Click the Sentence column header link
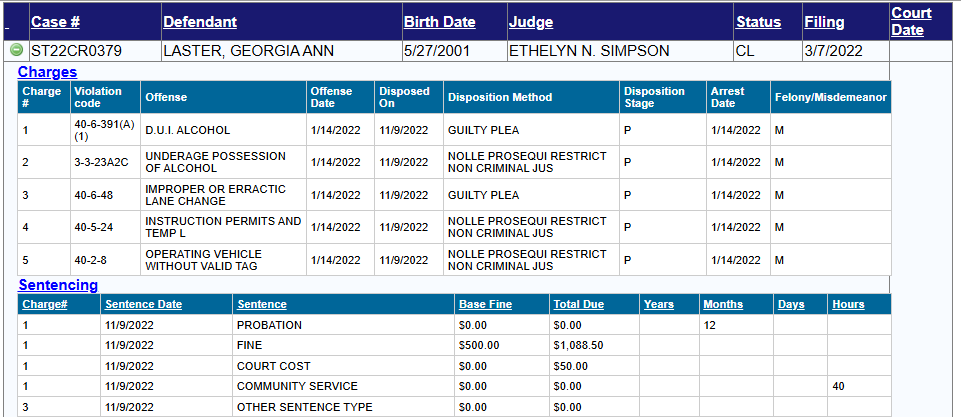This screenshot has width=961, height=417. click(261, 304)
